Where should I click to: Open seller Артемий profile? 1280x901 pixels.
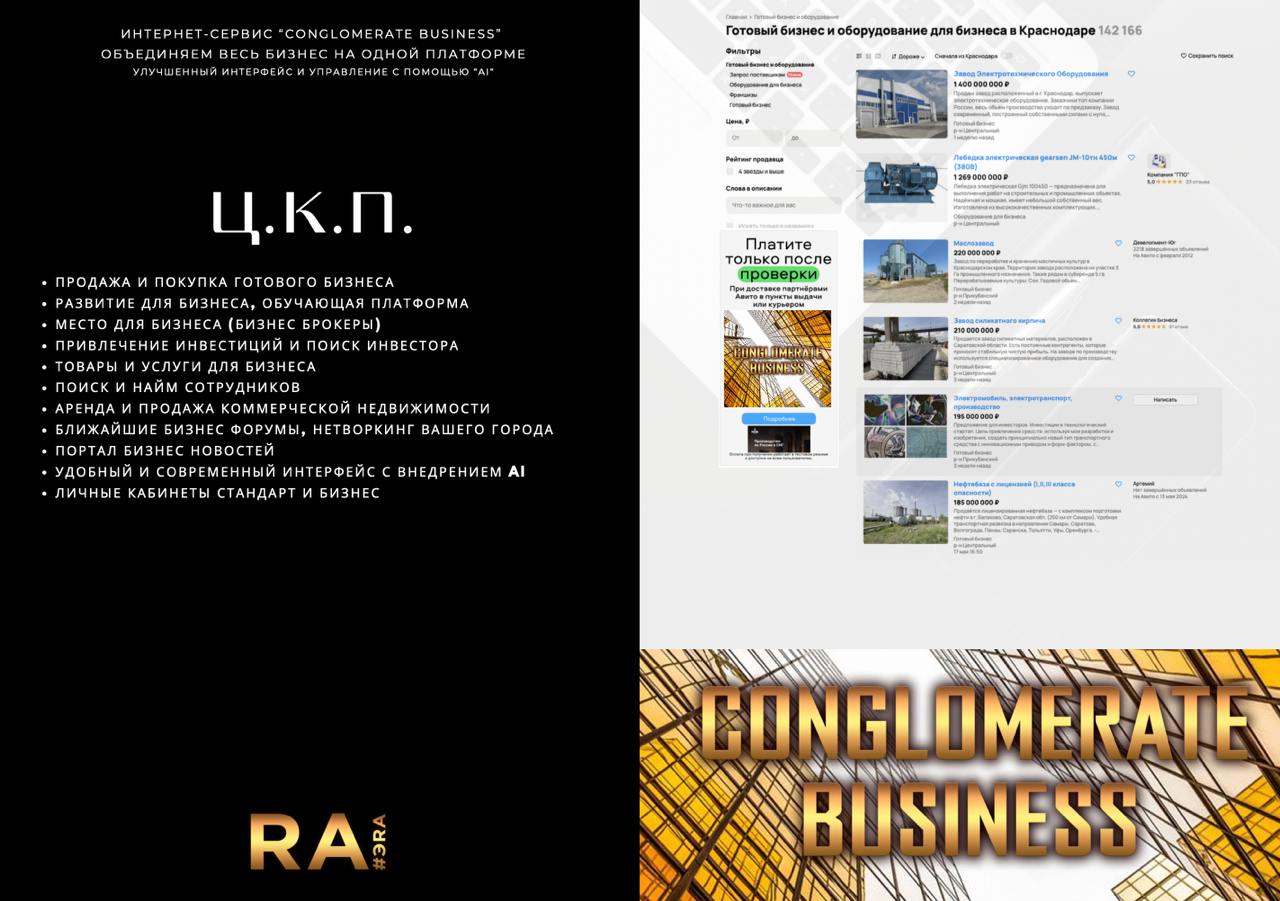[1143, 484]
